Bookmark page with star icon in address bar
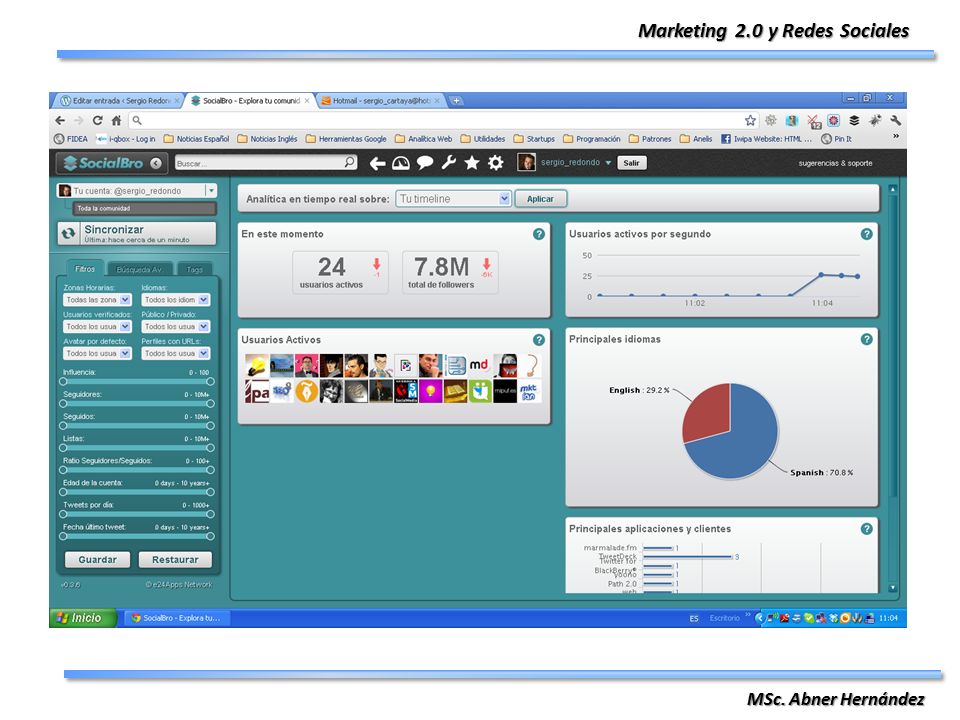Image resolution: width=960 pixels, height=720 pixels. tap(750, 121)
